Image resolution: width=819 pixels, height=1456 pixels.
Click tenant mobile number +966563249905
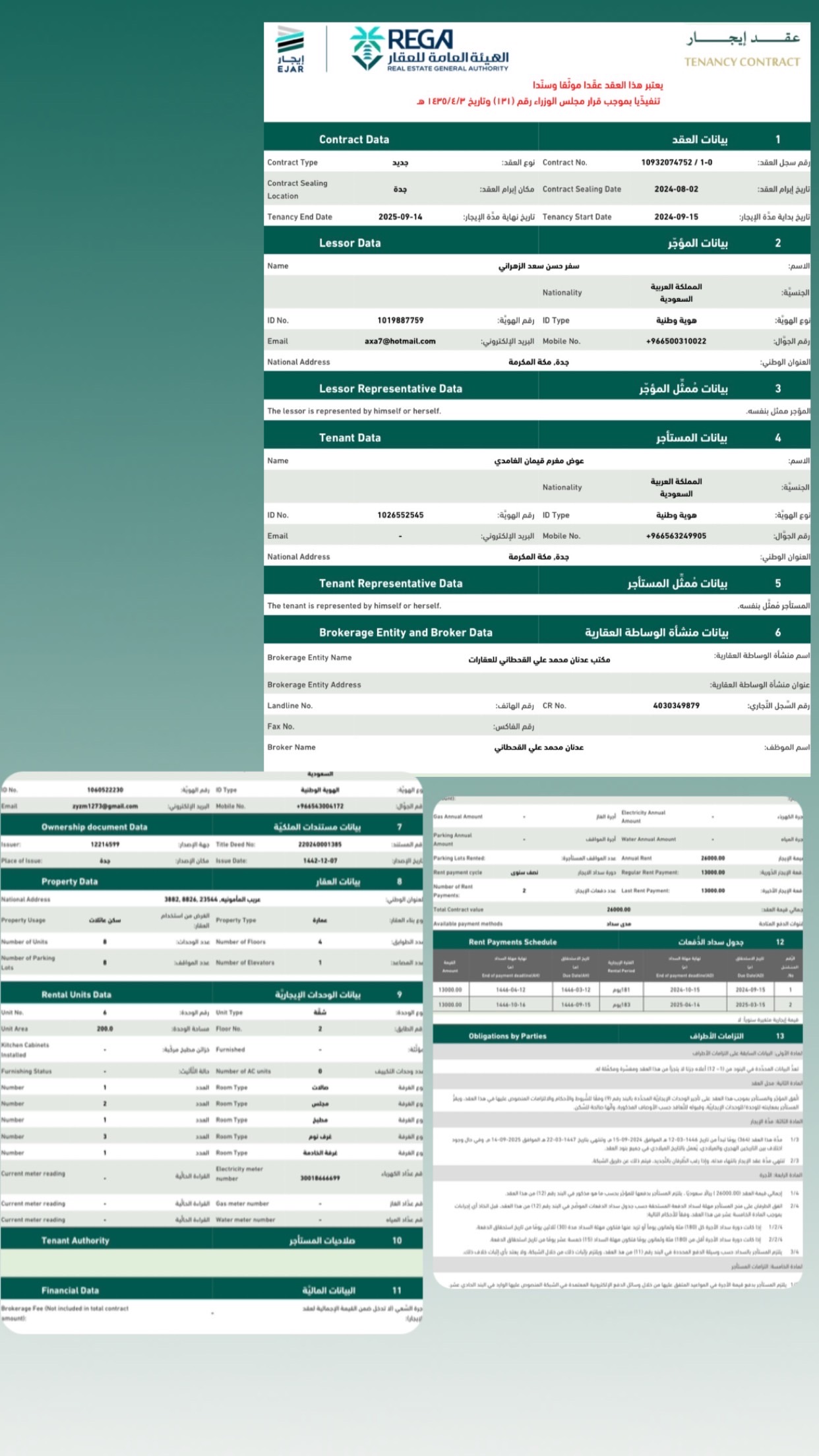(676, 536)
